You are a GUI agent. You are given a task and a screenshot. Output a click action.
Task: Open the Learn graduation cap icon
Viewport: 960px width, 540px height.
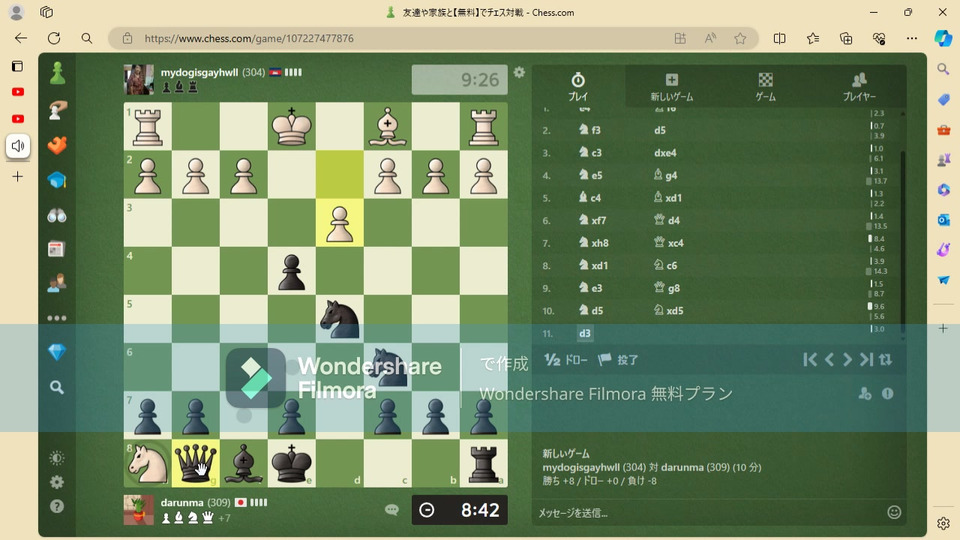pyautogui.click(x=57, y=180)
